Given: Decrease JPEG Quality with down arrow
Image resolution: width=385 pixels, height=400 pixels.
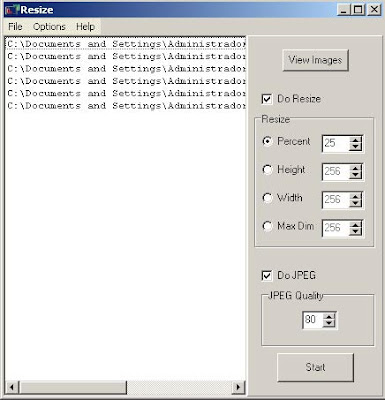Looking at the screenshot, I should (x=329, y=323).
